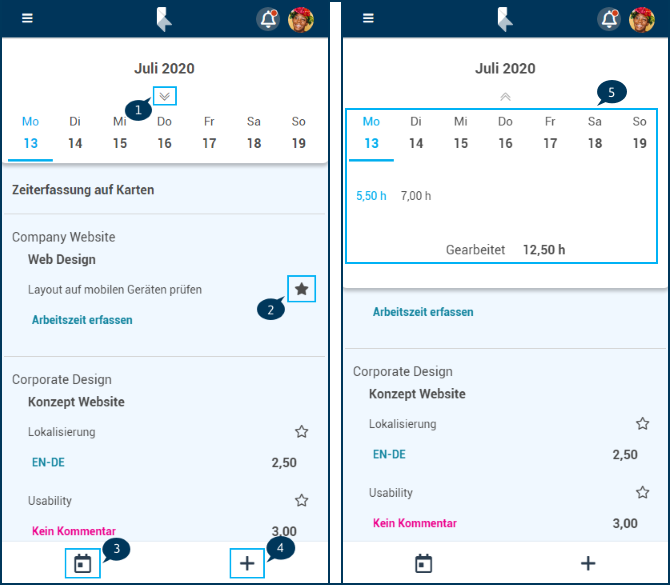
Task: Open user avatar in left screen
Action: (301, 19)
